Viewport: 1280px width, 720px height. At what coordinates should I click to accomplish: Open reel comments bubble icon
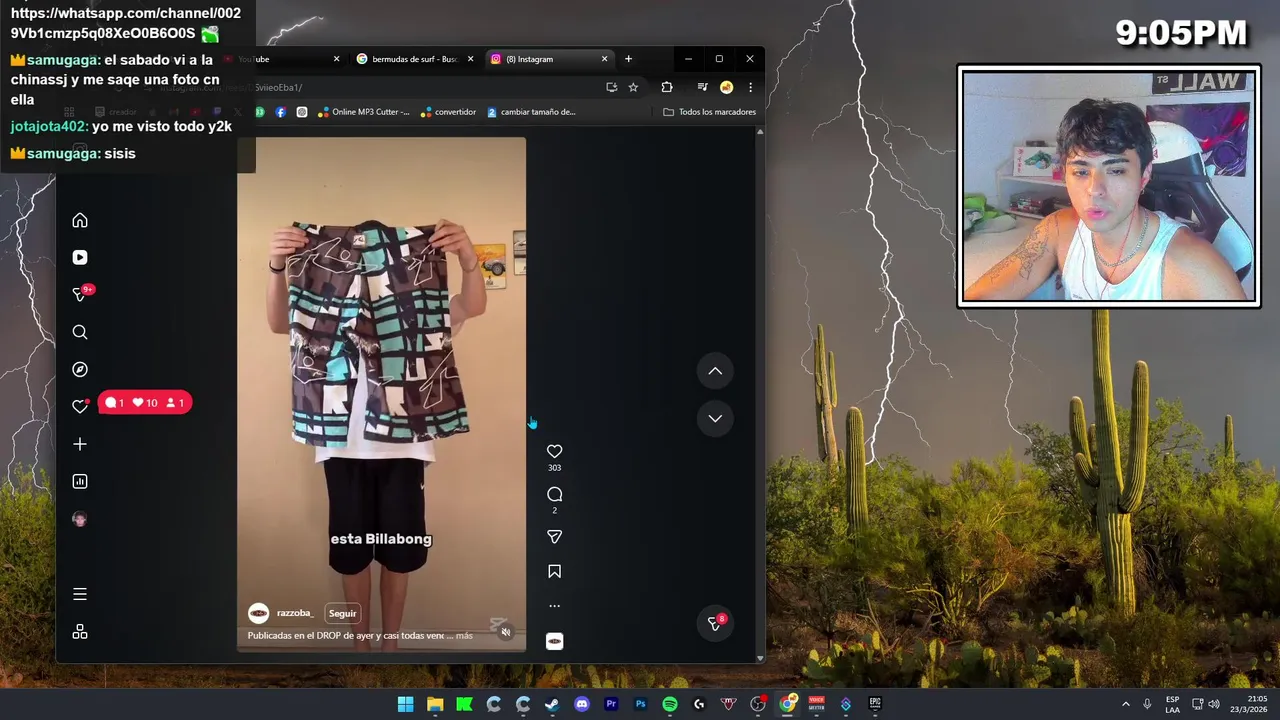tap(554, 494)
